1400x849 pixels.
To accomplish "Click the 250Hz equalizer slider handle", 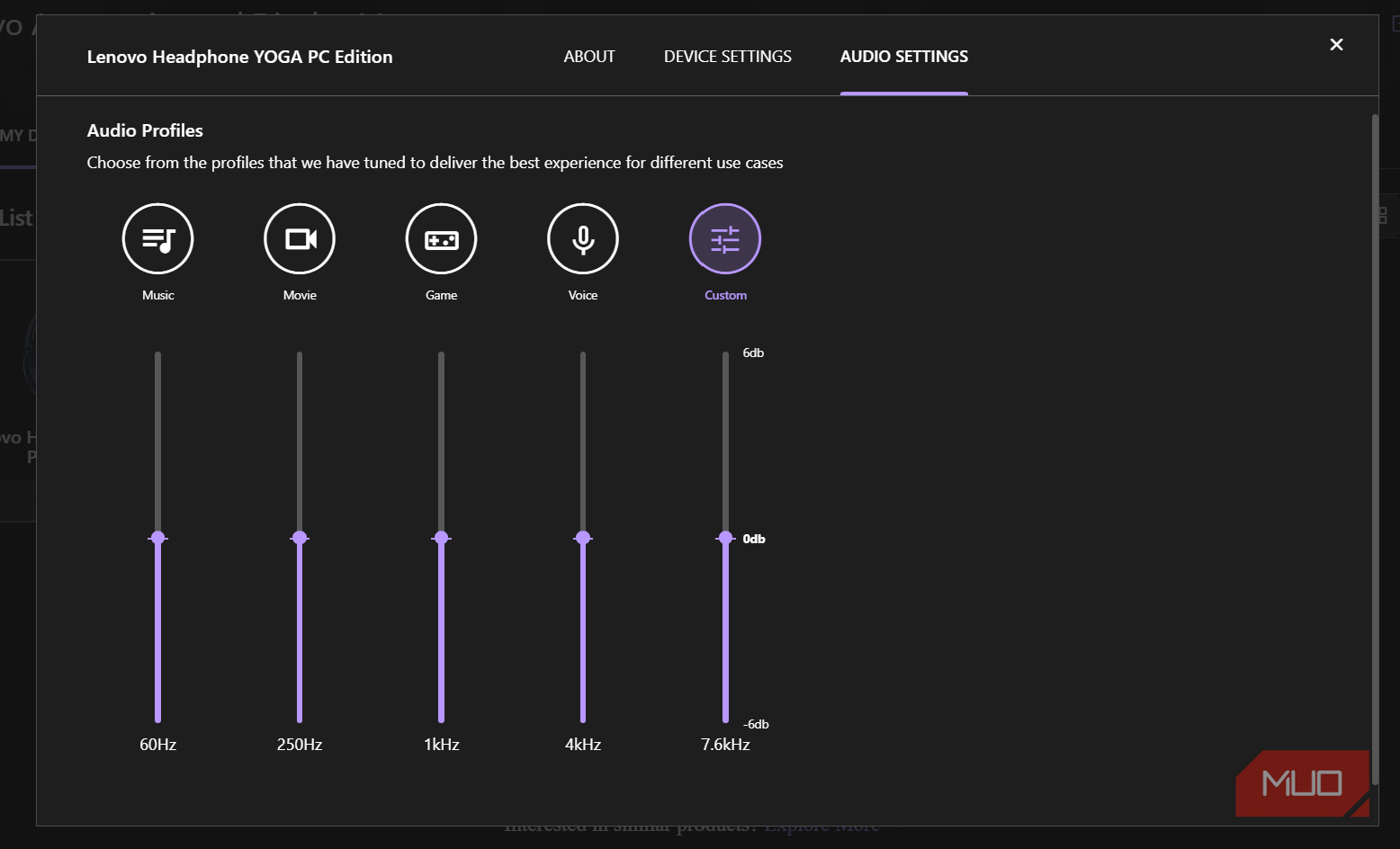I will pyautogui.click(x=300, y=538).
